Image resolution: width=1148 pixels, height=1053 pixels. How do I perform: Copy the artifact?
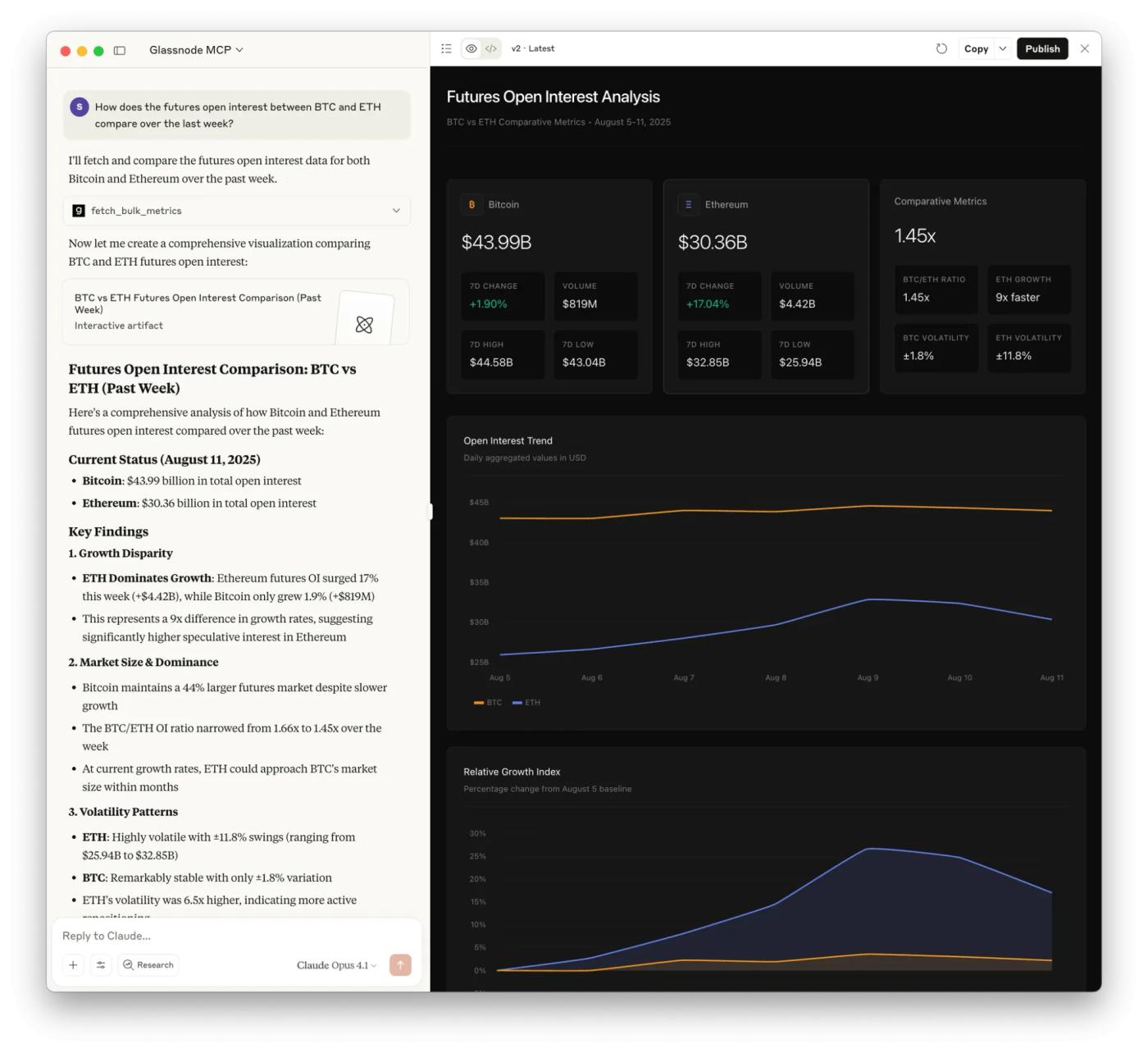pos(976,48)
